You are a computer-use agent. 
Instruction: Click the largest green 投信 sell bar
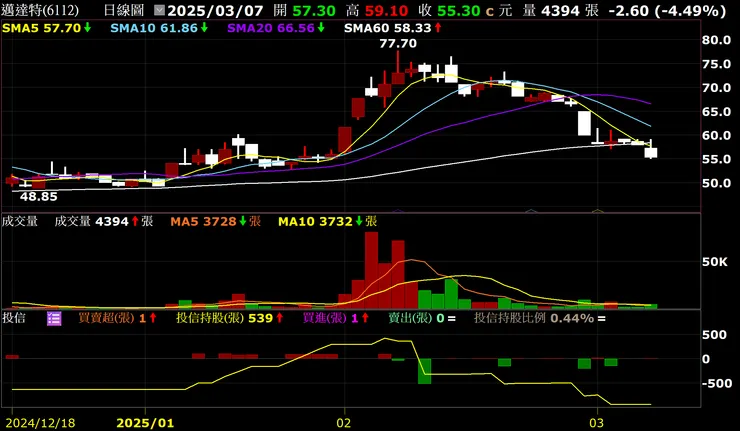click(424, 371)
